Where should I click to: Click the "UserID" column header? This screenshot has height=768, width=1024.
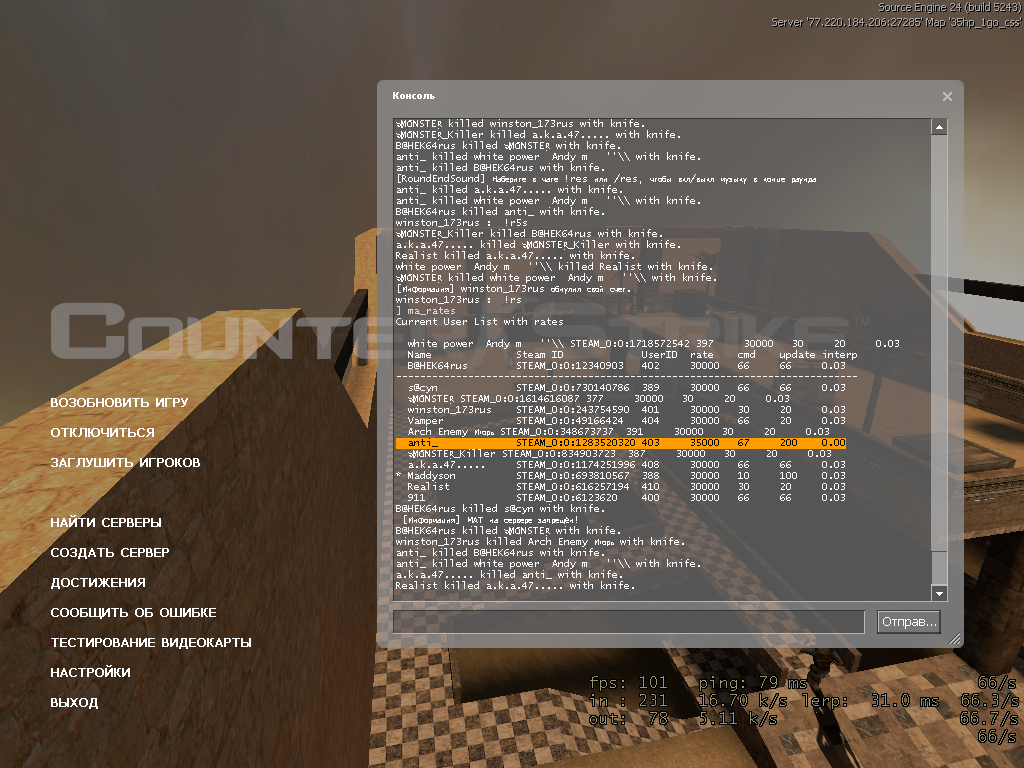[x=659, y=355]
